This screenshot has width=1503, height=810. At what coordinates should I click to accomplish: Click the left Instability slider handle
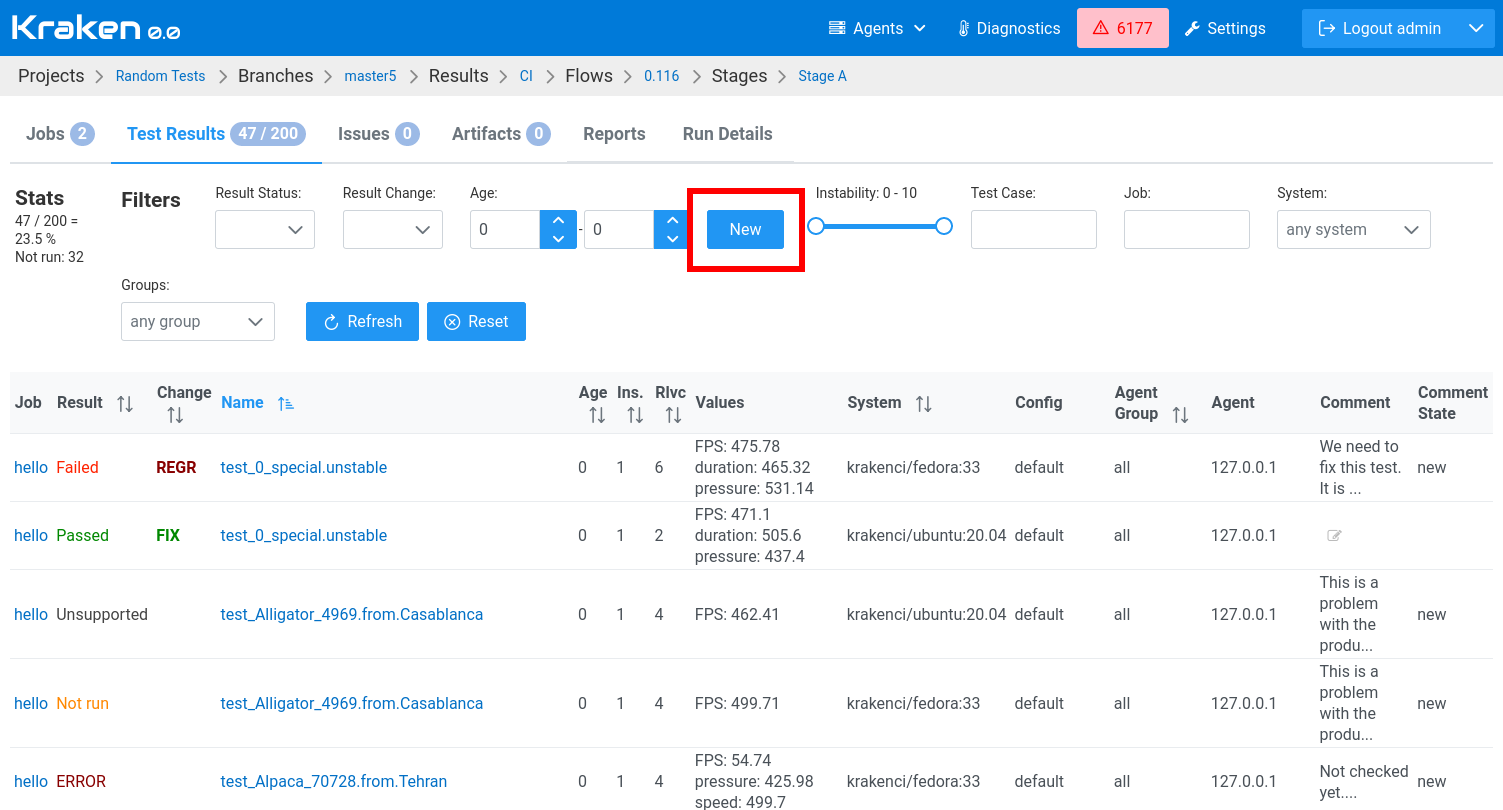[816, 226]
